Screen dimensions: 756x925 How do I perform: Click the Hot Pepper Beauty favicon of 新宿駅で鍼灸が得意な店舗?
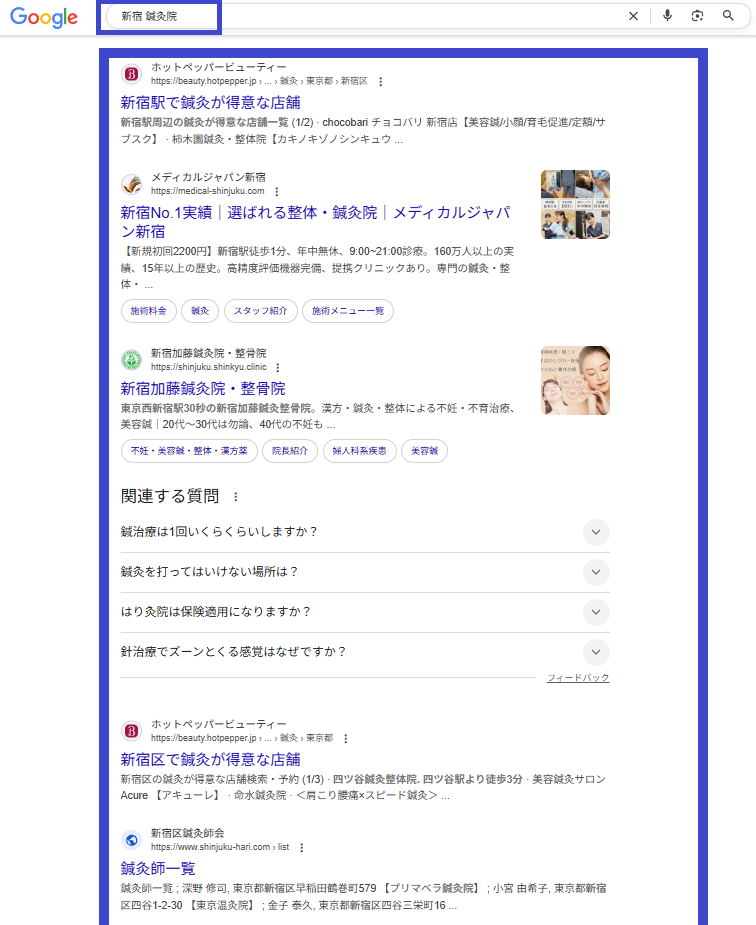132,74
